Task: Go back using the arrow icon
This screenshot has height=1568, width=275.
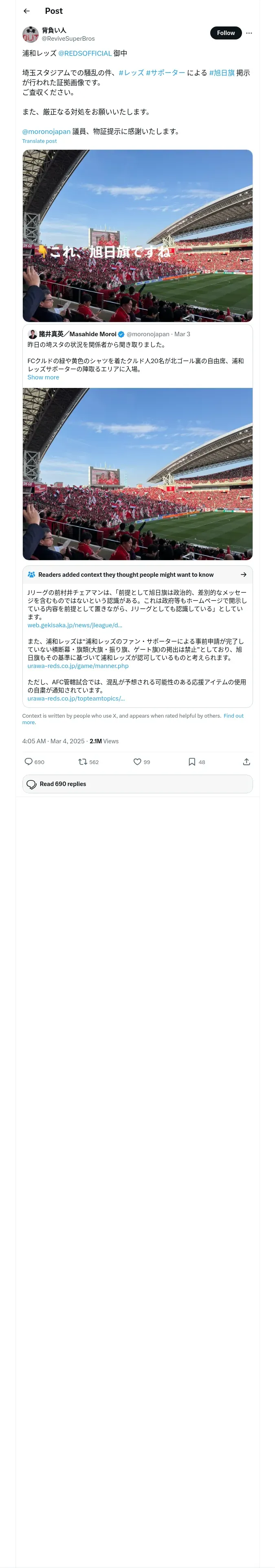Action: point(26,11)
